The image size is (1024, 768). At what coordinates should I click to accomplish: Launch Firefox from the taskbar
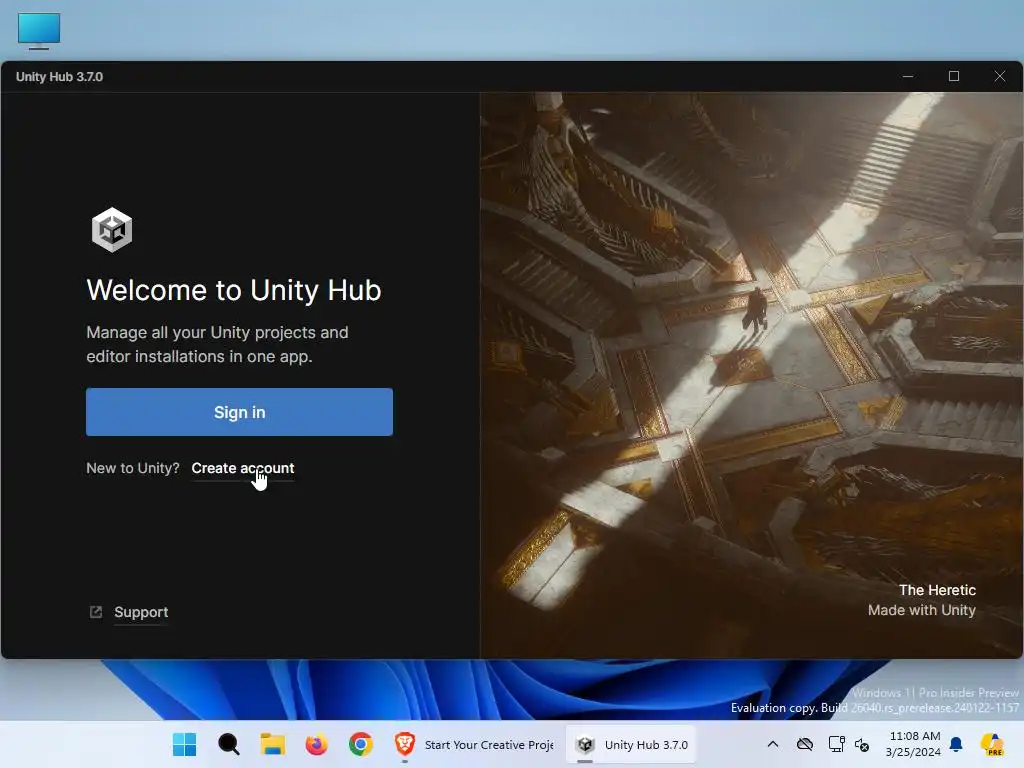(x=317, y=744)
